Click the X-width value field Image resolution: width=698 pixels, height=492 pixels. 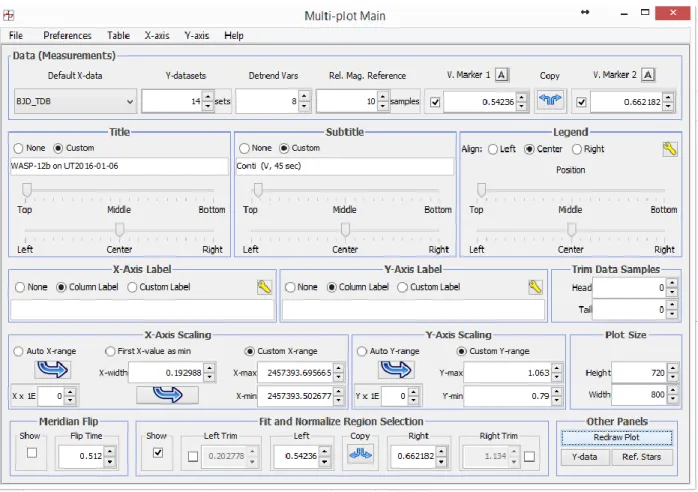[x=166, y=372]
